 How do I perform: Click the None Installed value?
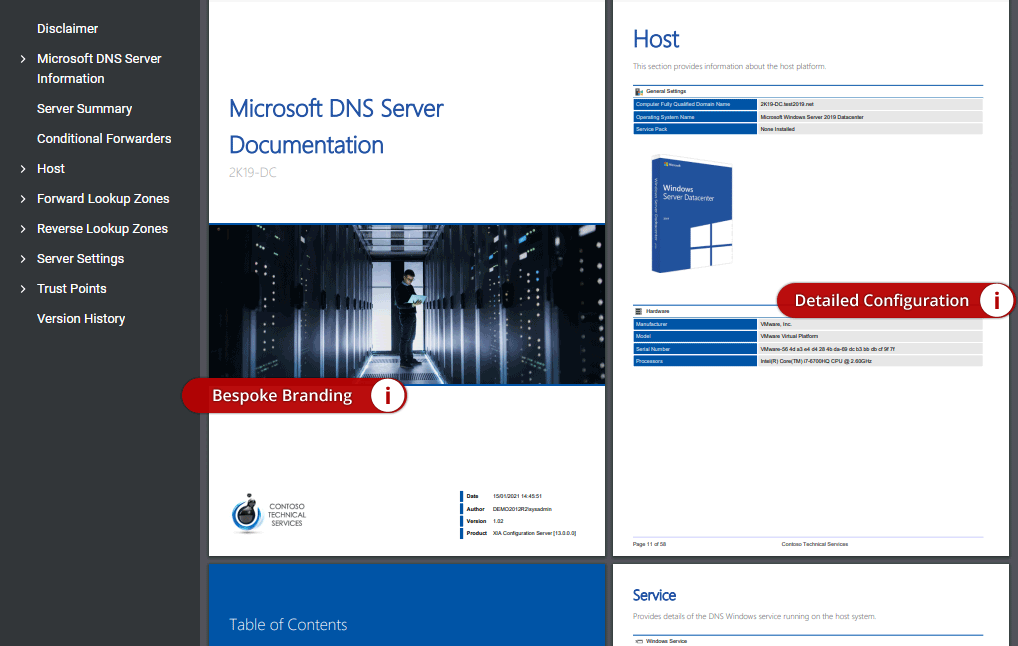pyautogui.click(x=777, y=129)
